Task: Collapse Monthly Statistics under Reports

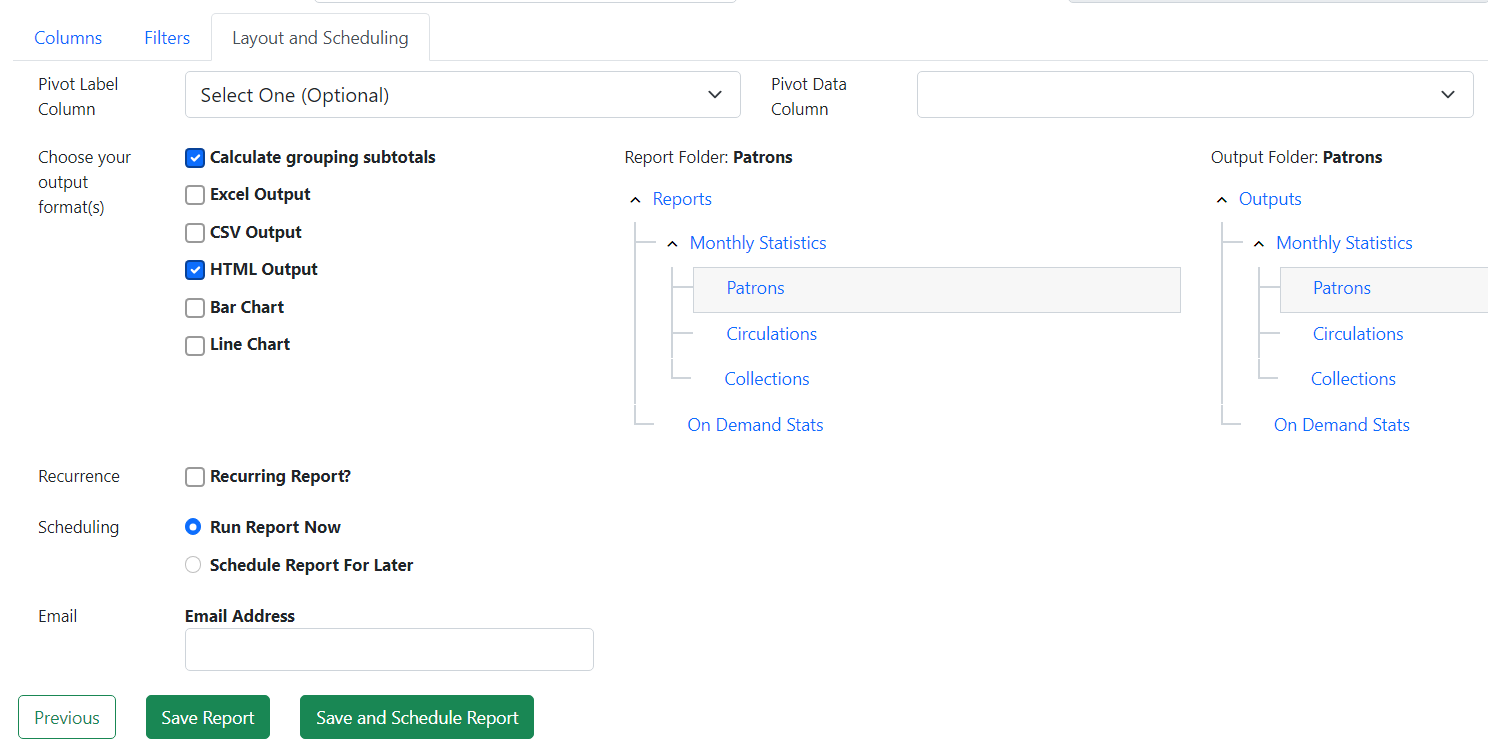Action: click(x=672, y=242)
